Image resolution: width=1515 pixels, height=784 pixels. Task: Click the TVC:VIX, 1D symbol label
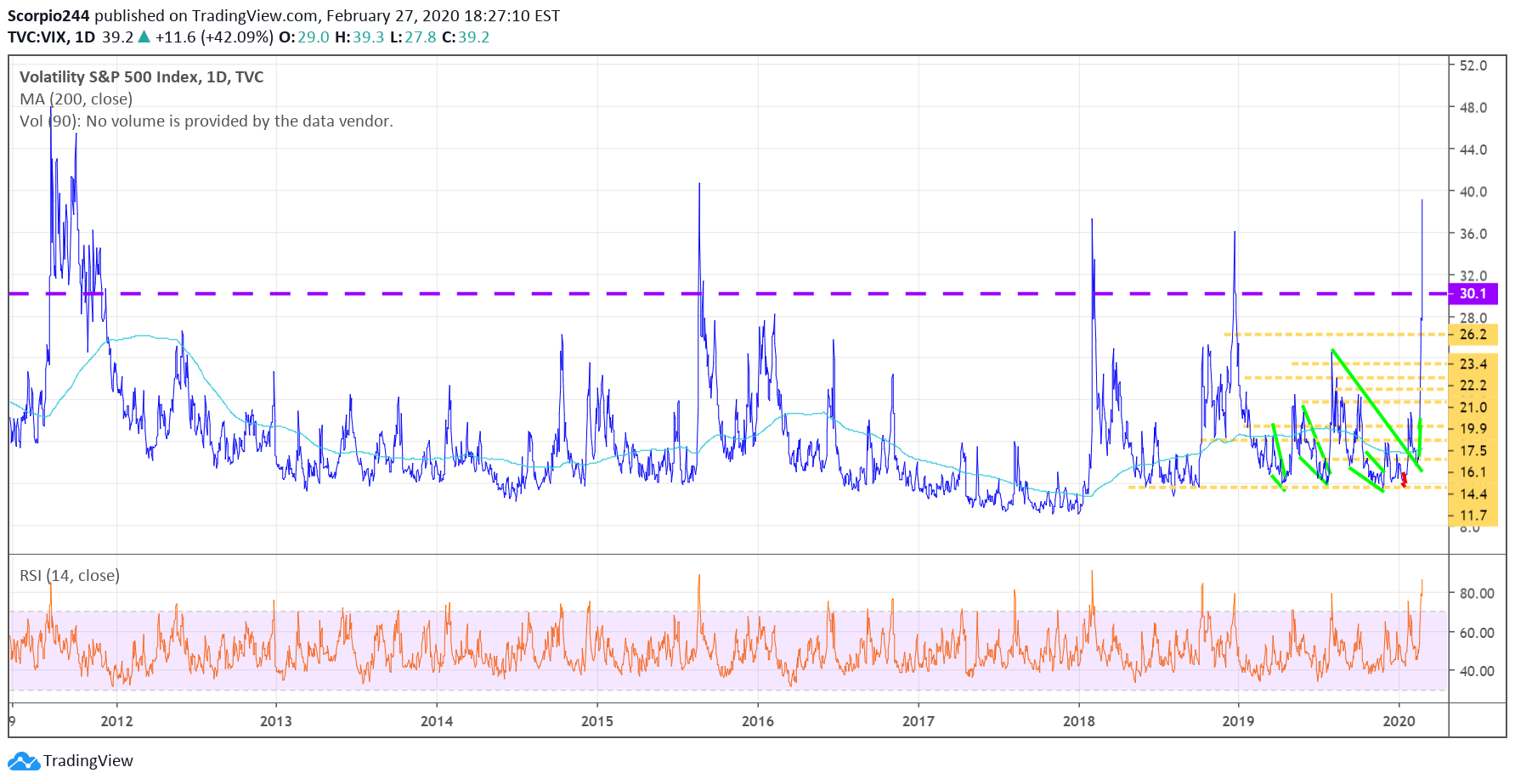click(51, 37)
